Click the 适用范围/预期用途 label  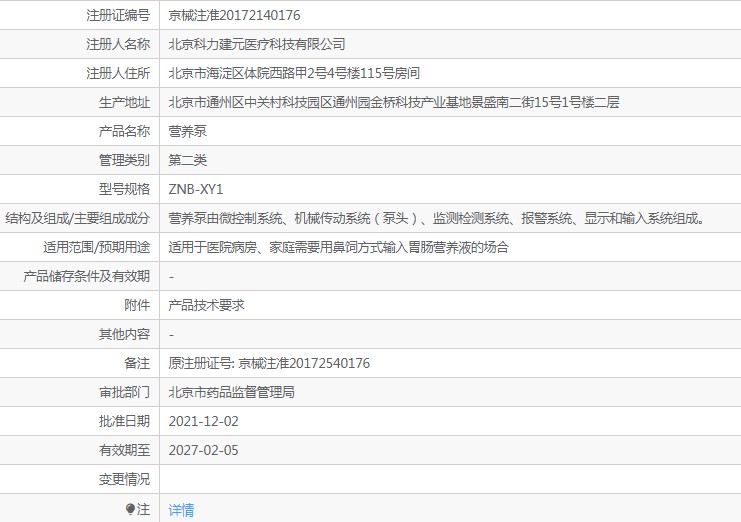[x=96, y=247]
